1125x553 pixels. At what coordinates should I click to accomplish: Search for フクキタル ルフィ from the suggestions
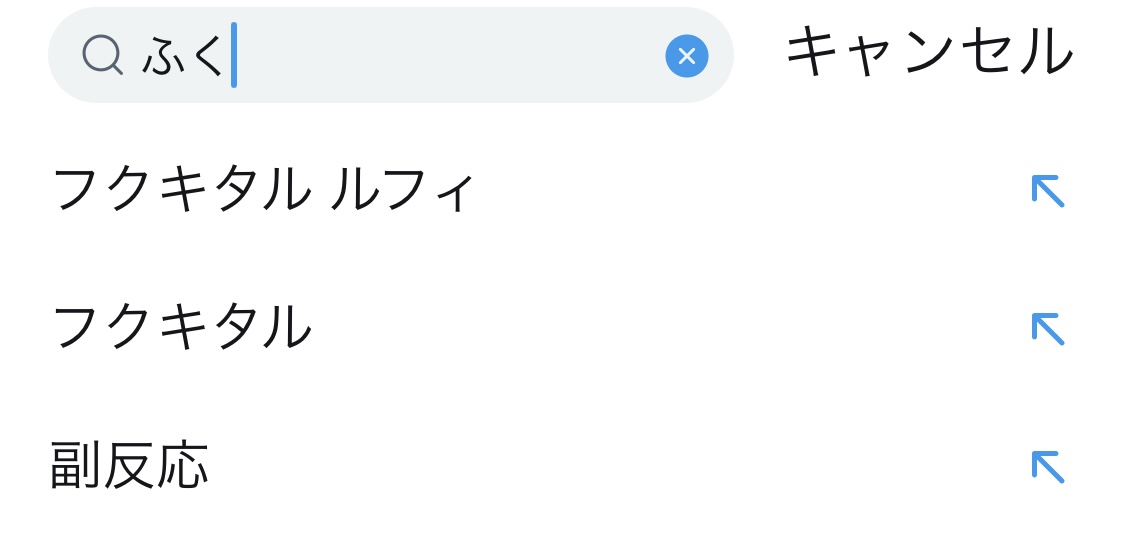[x=262, y=190]
